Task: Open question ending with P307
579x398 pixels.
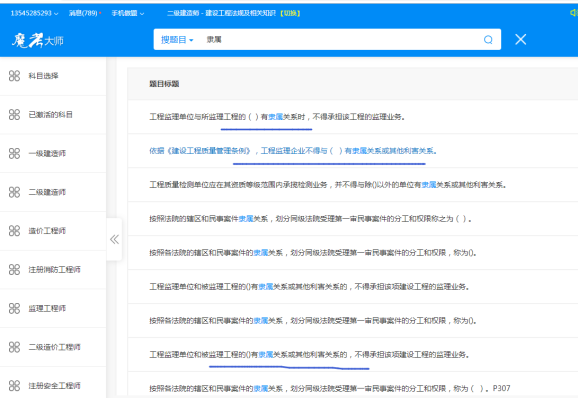Action: click(330, 388)
